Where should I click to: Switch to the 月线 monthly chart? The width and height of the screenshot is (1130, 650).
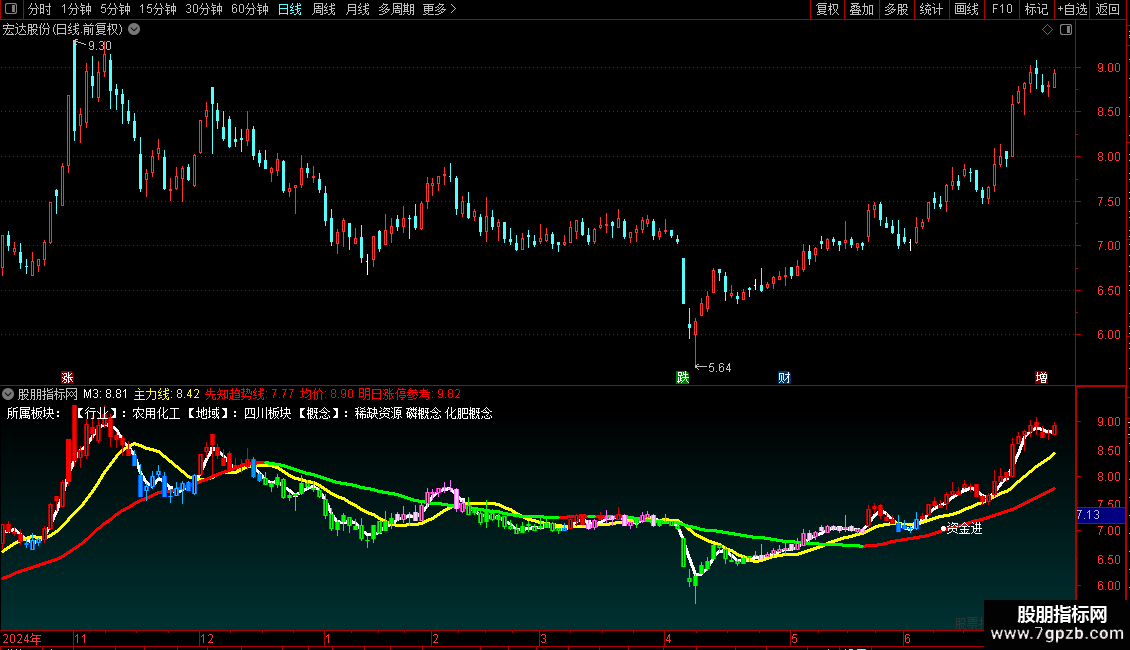[x=357, y=9]
